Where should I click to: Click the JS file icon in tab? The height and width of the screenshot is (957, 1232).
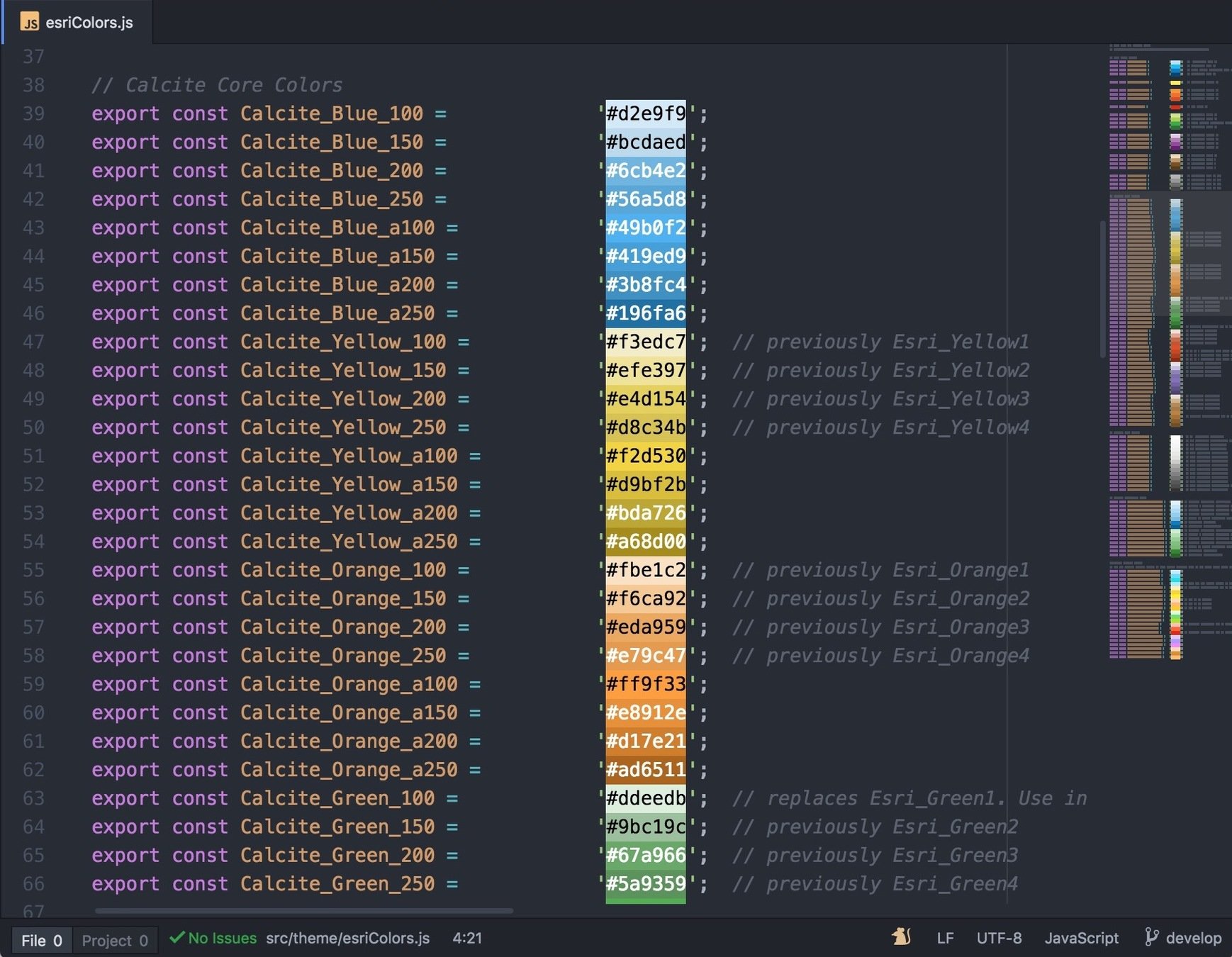pyautogui.click(x=30, y=22)
